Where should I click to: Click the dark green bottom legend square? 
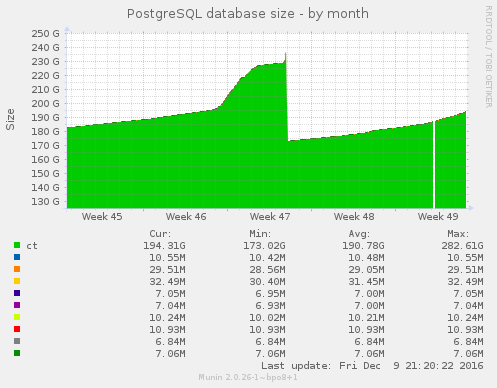click(17, 353)
